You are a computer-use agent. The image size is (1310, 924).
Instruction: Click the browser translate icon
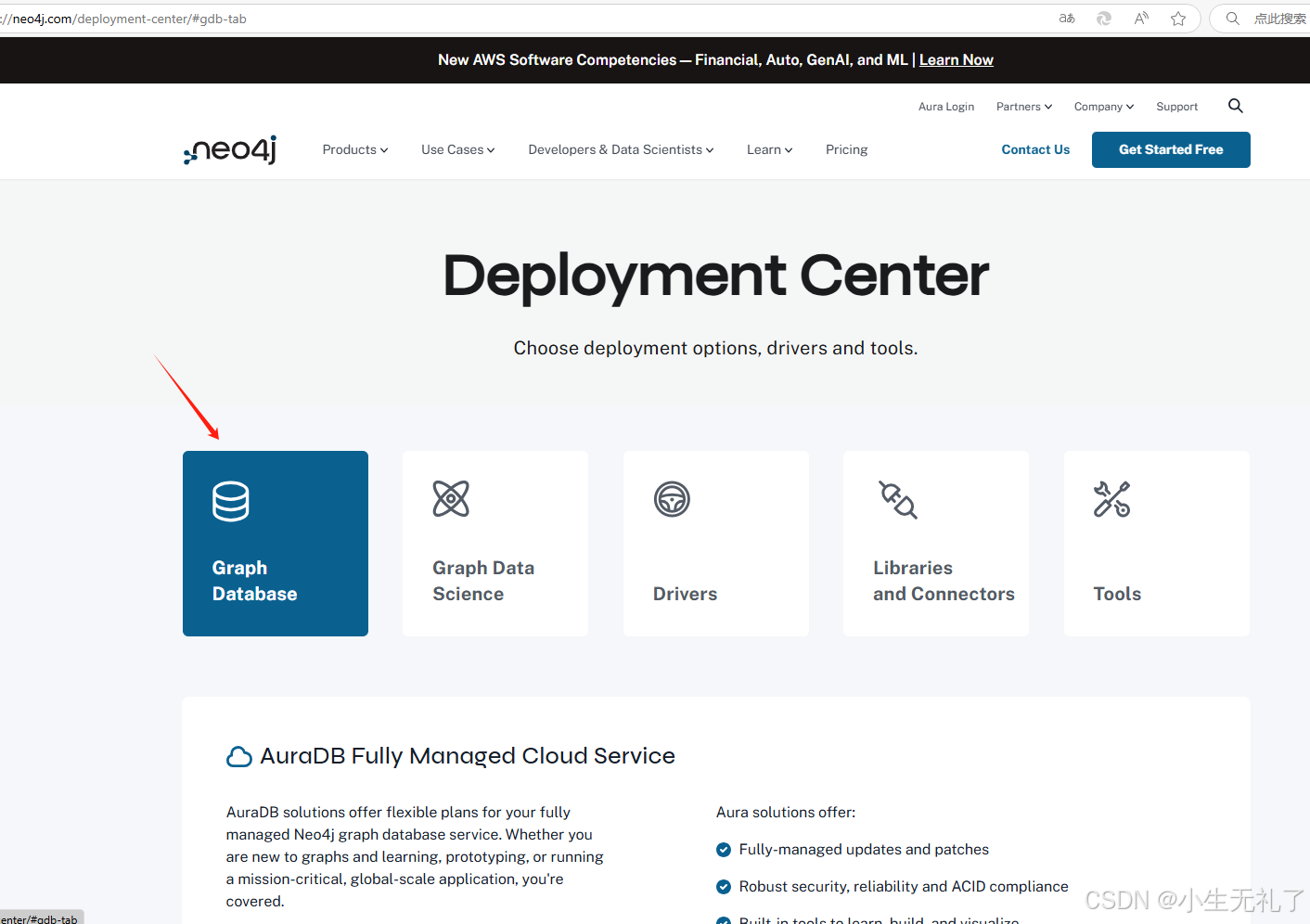[x=1067, y=19]
